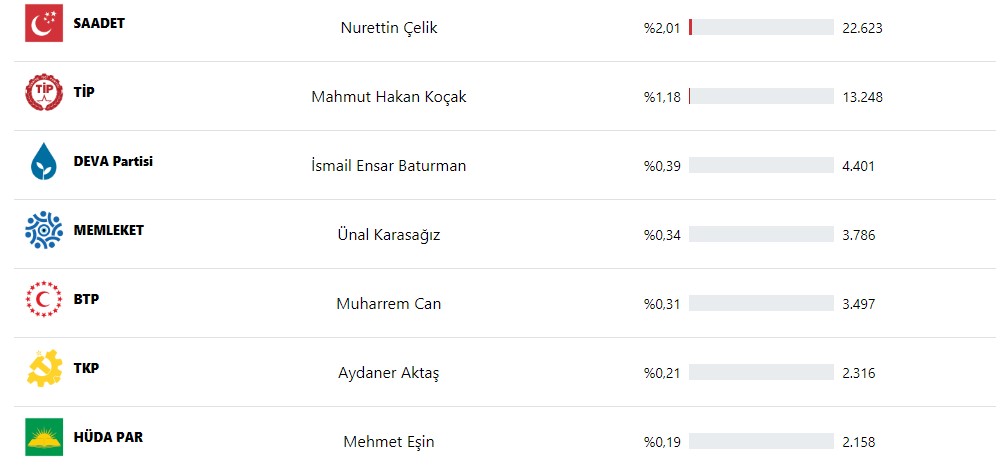Open candidate İsmail Ensar Baturman
Image resolution: width=1007 pixels, height=474 pixels.
389,166
